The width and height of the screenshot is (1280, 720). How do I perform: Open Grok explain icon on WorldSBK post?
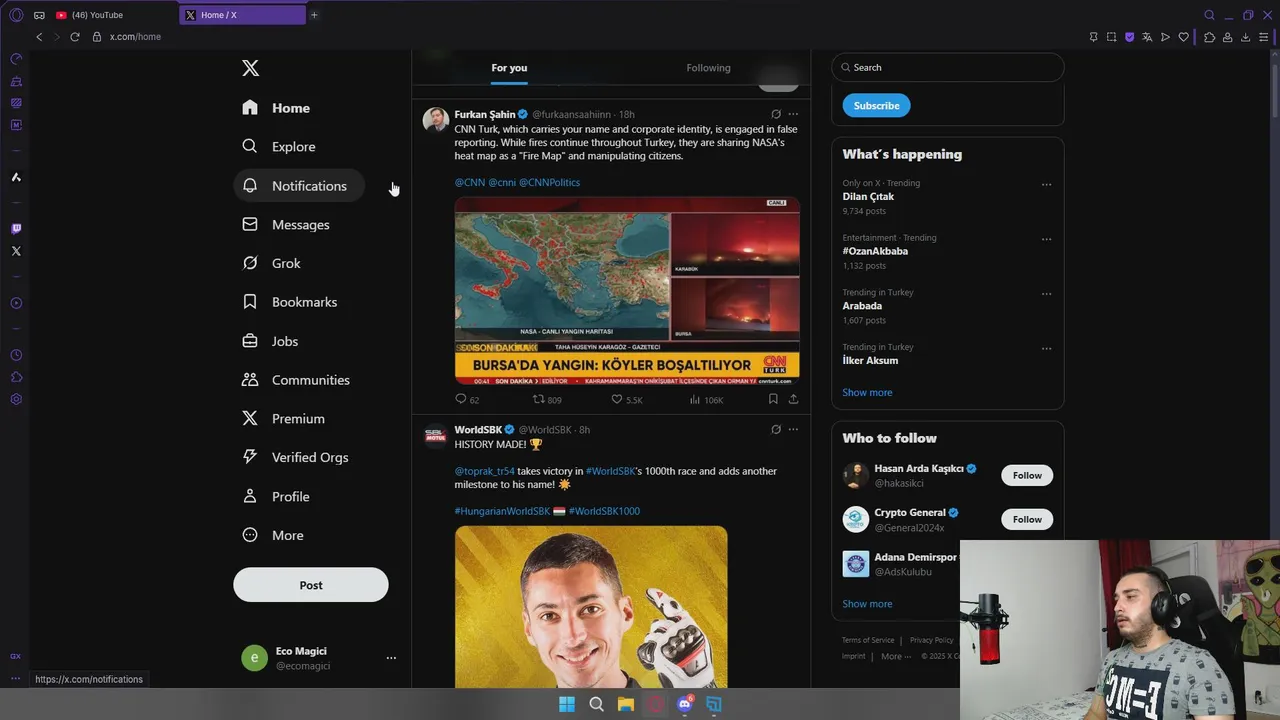pos(776,430)
